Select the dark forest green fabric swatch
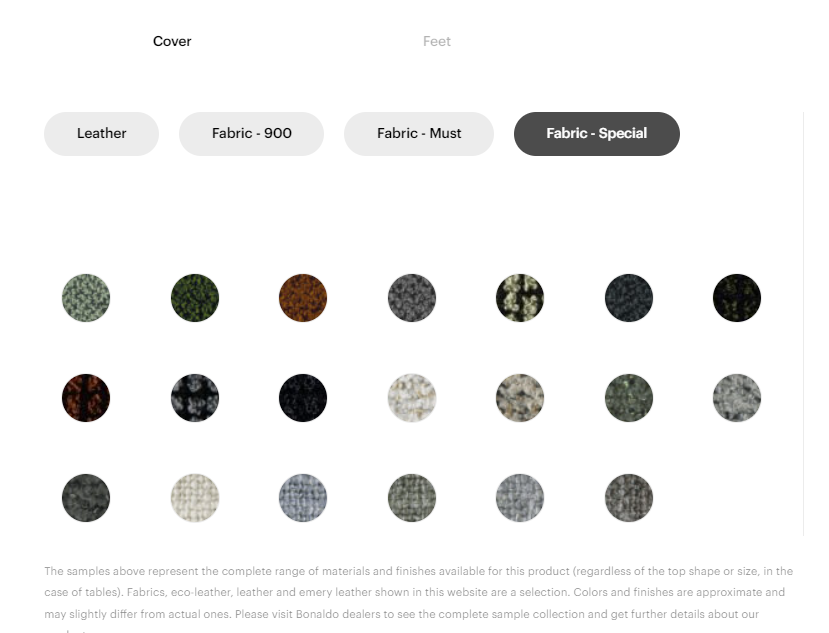This screenshot has height=633, width=829. 195,298
